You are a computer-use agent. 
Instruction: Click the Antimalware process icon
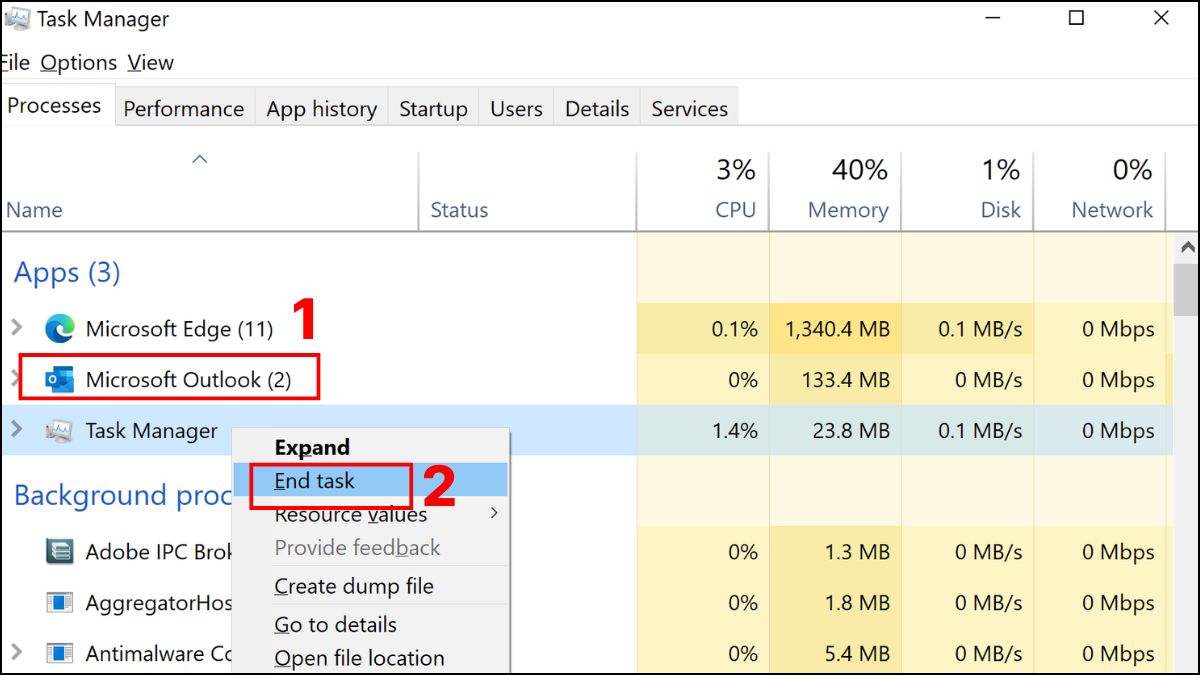pyautogui.click(x=60, y=654)
